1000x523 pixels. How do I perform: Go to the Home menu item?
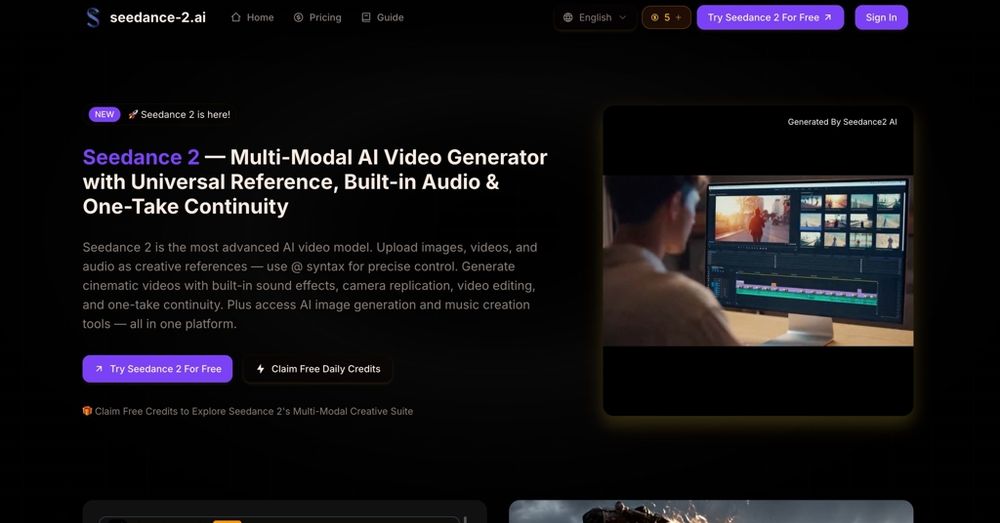click(253, 17)
